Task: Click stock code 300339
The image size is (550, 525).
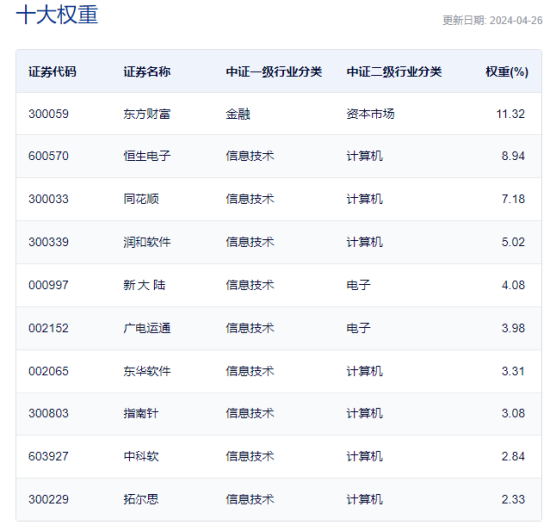Action: pos(48,242)
